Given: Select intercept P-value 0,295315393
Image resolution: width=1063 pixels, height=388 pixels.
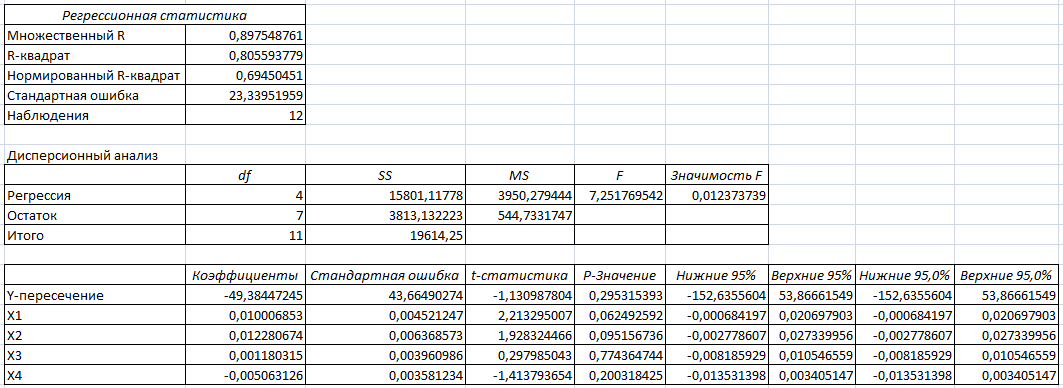Looking at the screenshot, I should 620,296.
